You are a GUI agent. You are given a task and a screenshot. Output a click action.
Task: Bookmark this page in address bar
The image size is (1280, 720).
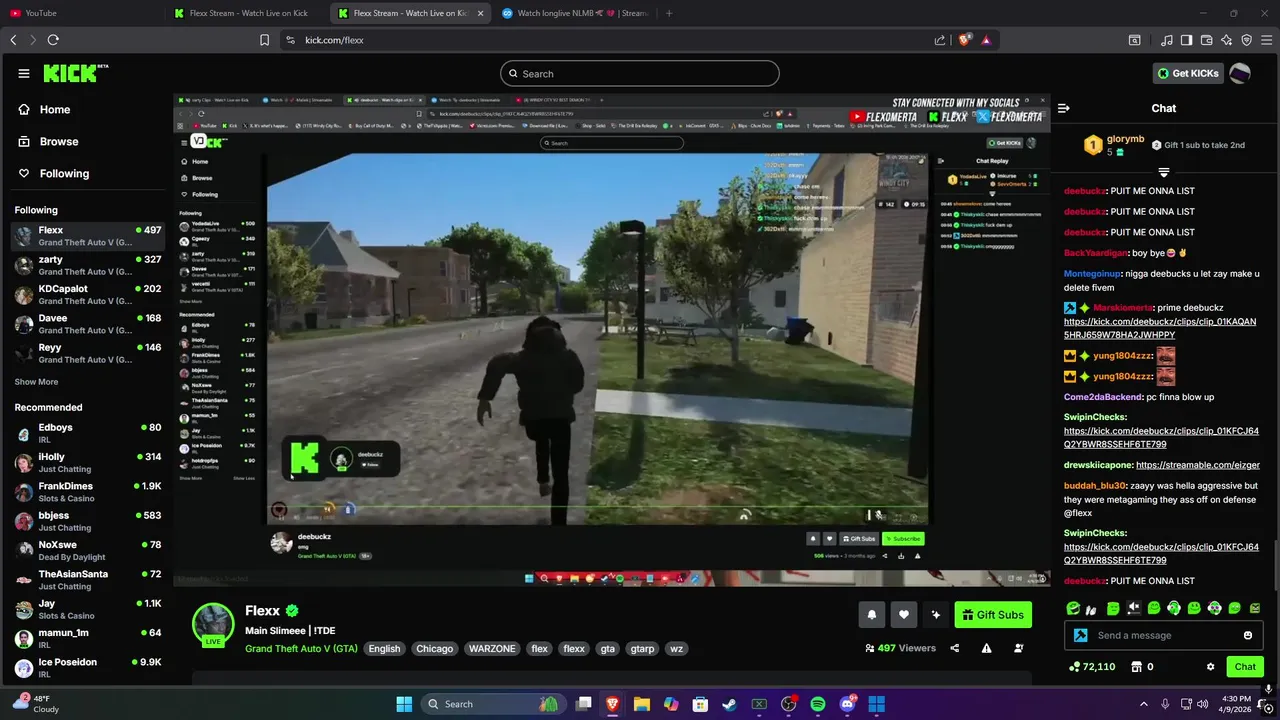pos(264,40)
